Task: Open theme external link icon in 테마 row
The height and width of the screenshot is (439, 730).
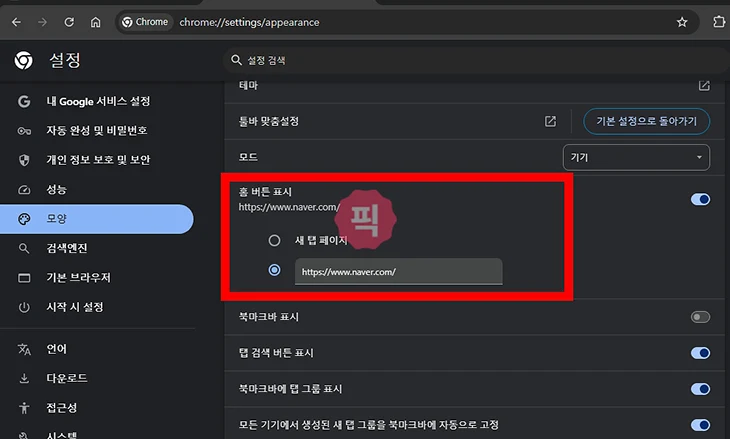Action: (x=704, y=85)
